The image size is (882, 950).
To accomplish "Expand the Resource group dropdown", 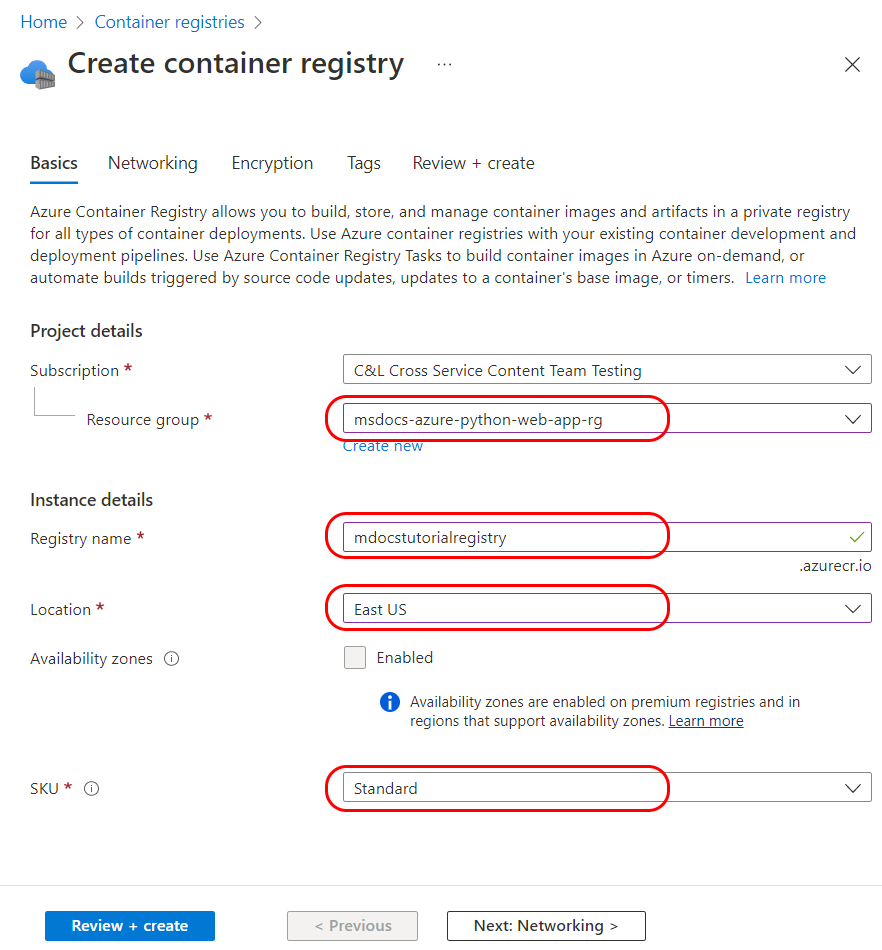I will 607,419.
